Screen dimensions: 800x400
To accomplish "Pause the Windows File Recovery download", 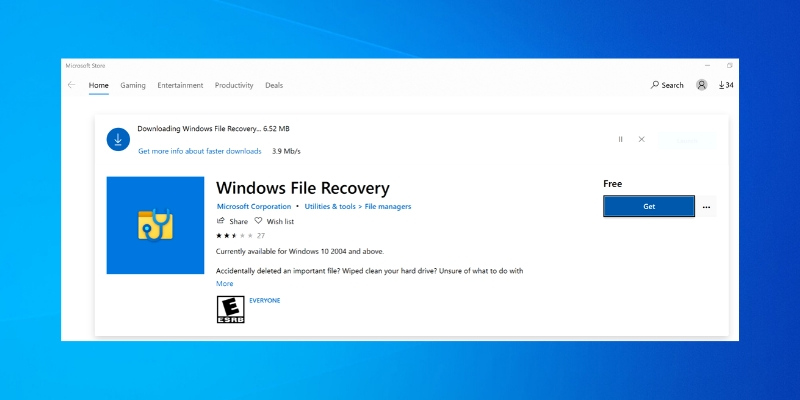I will pyautogui.click(x=620, y=139).
